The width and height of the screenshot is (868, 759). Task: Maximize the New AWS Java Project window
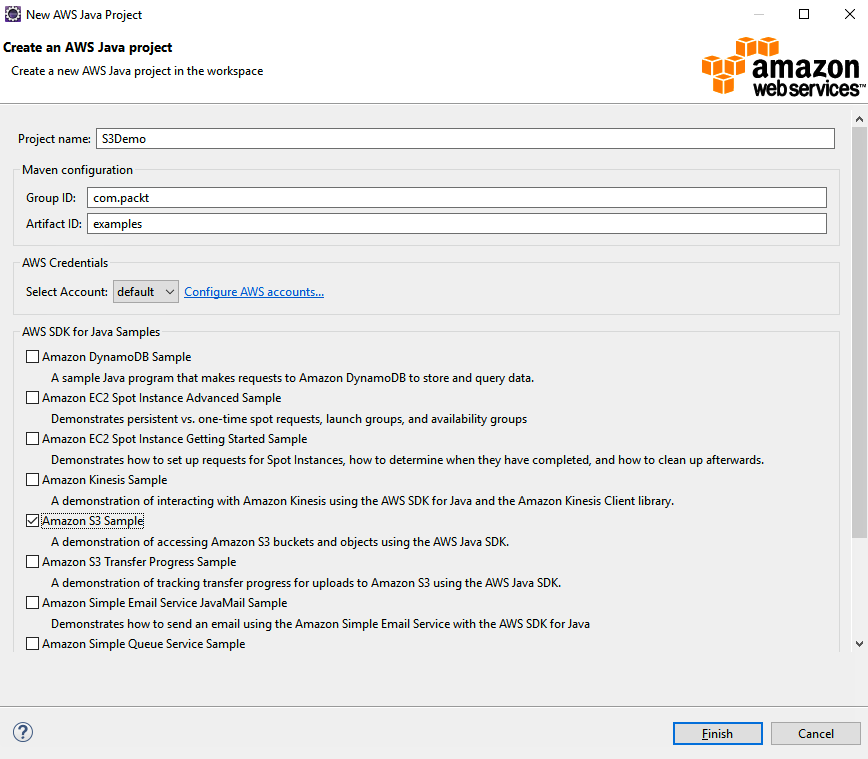click(x=804, y=14)
